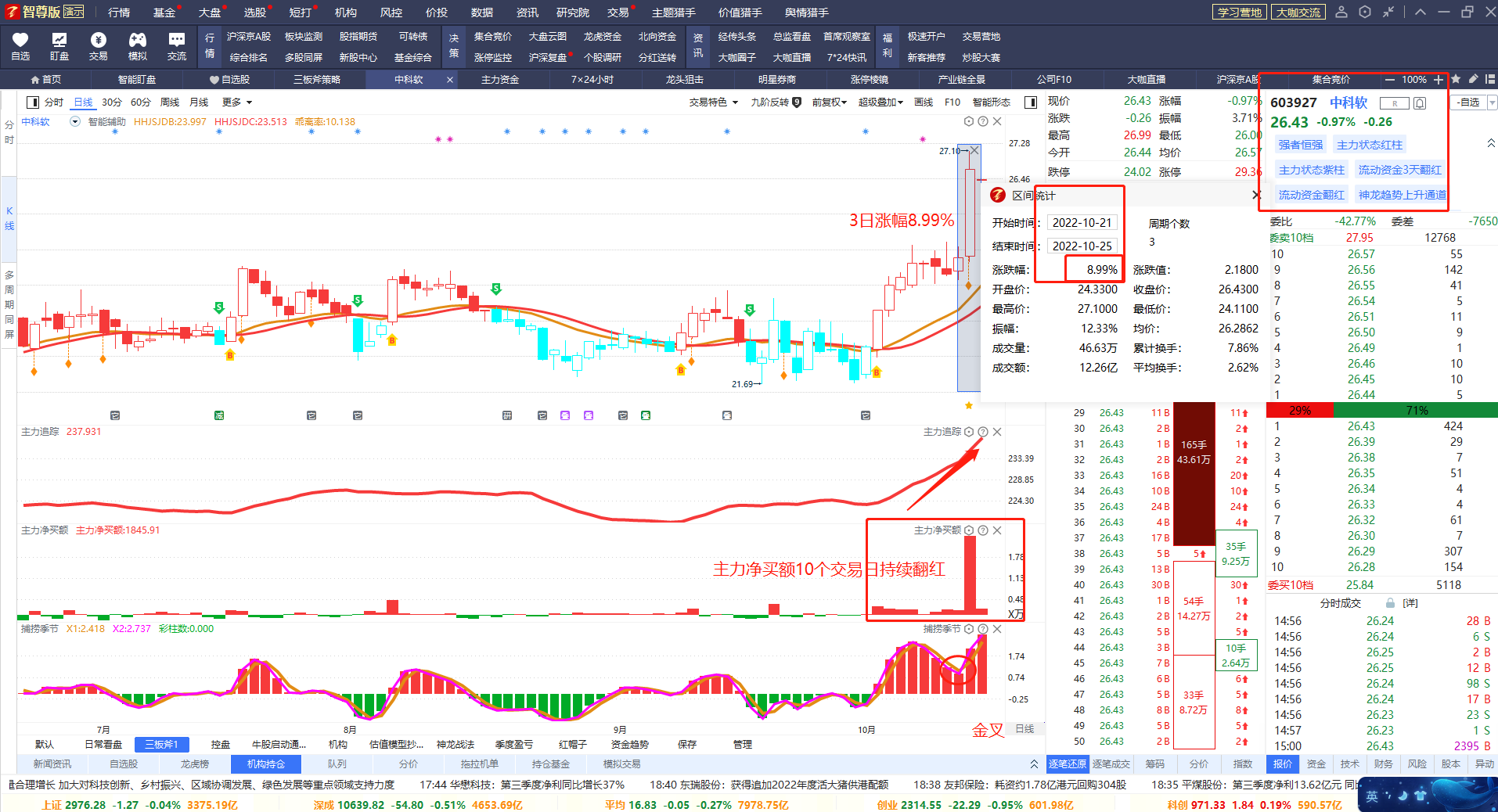
Task: Click the [详] link beside 分时成交
Action: coord(1410,603)
